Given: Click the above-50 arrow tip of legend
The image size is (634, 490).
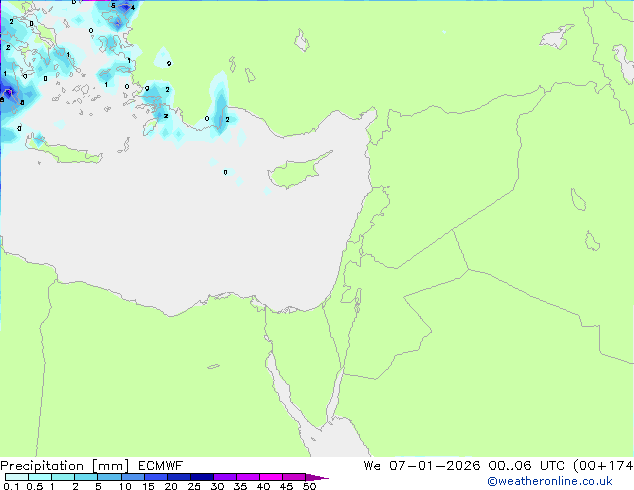Looking at the screenshot, I should point(317,477).
